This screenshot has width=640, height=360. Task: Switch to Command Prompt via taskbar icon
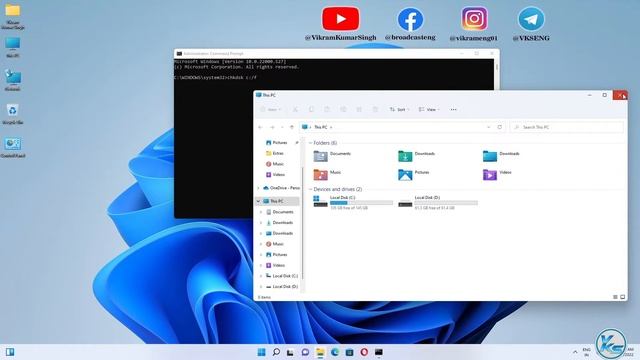coord(379,352)
